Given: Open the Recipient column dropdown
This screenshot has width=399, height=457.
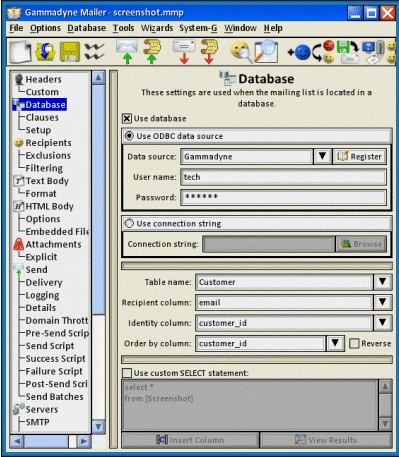Looking at the screenshot, I should click(382, 302).
